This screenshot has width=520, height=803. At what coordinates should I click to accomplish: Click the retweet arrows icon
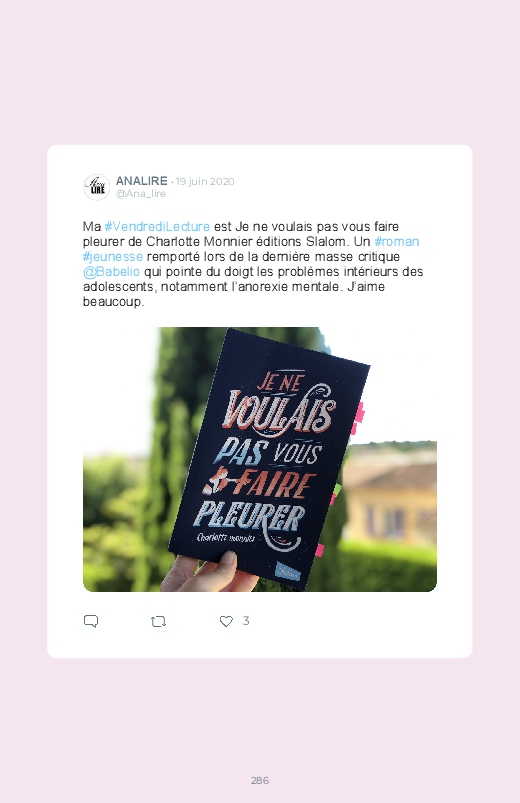click(x=158, y=621)
